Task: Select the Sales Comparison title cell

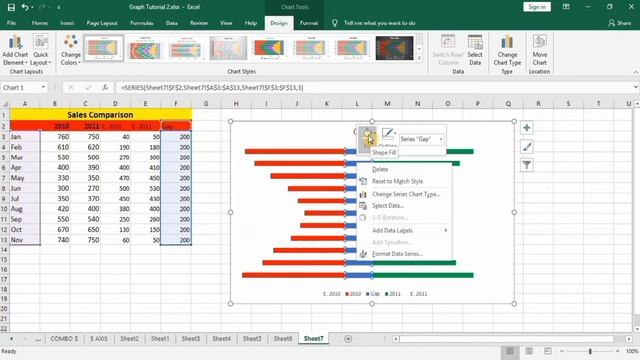Action: click(x=100, y=115)
